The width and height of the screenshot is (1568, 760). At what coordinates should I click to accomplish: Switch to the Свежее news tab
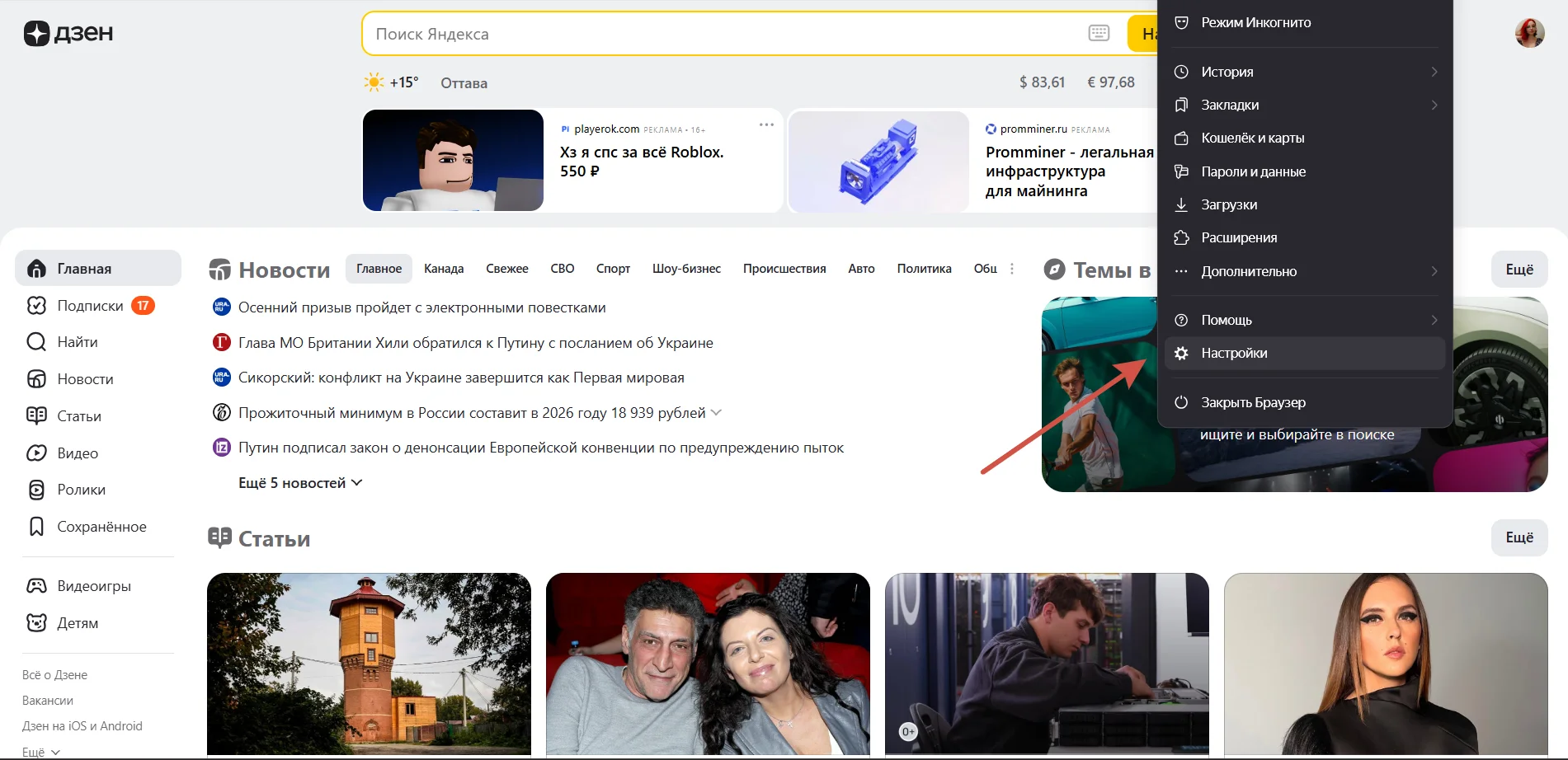point(507,269)
